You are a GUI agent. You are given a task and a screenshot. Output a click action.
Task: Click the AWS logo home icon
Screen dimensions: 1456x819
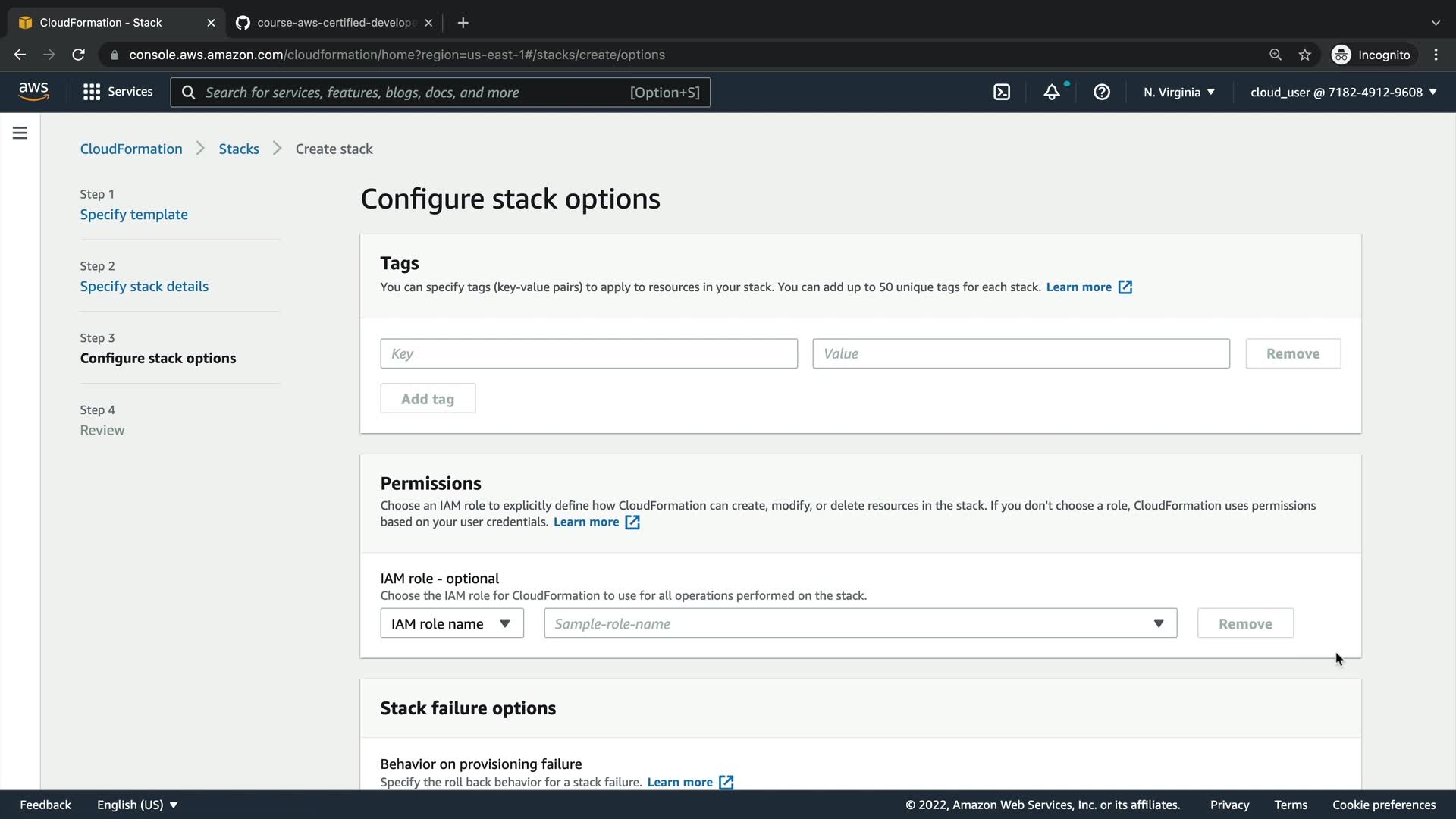click(x=33, y=91)
